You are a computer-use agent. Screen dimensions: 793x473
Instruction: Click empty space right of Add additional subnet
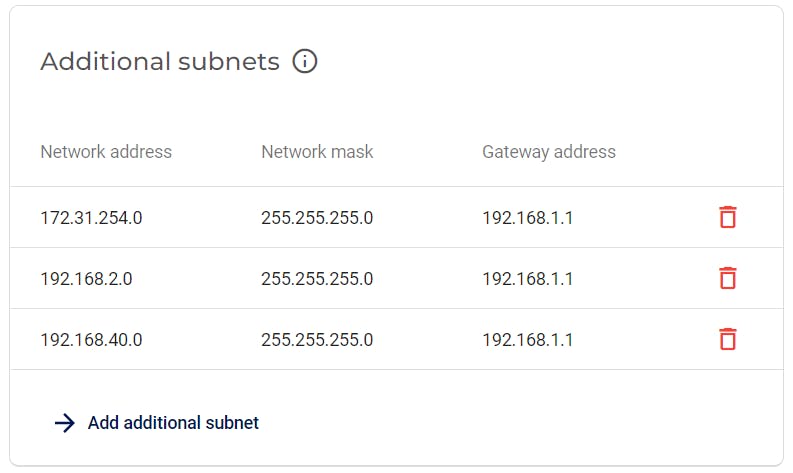pos(506,422)
